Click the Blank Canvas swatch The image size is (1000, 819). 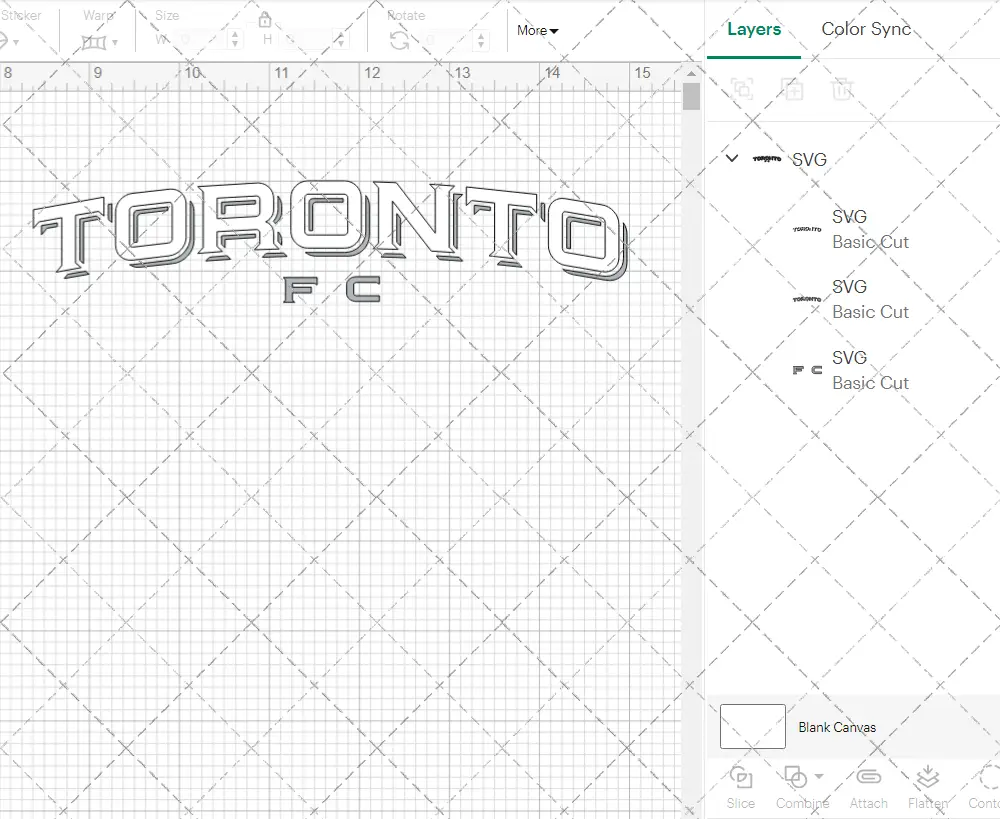pyautogui.click(x=753, y=727)
